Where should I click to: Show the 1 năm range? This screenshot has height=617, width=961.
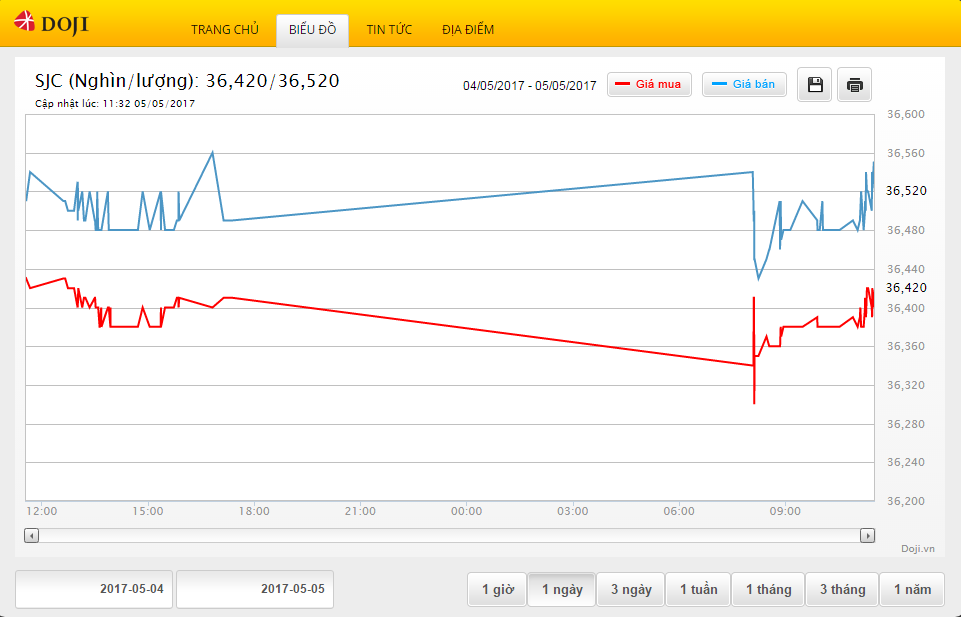point(912,590)
